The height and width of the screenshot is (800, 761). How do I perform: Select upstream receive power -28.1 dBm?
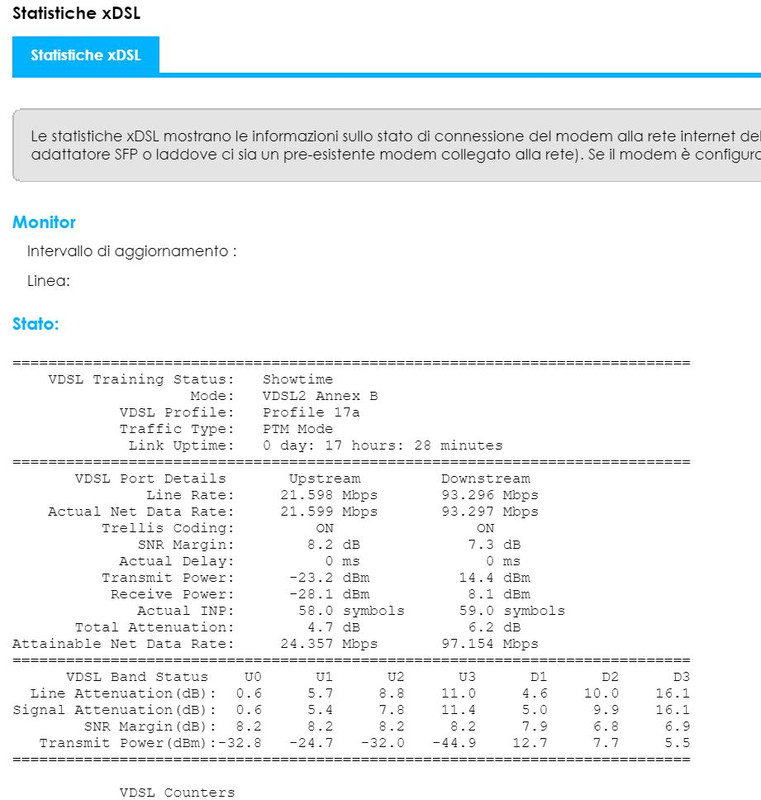pyautogui.click(x=329, y=594)
